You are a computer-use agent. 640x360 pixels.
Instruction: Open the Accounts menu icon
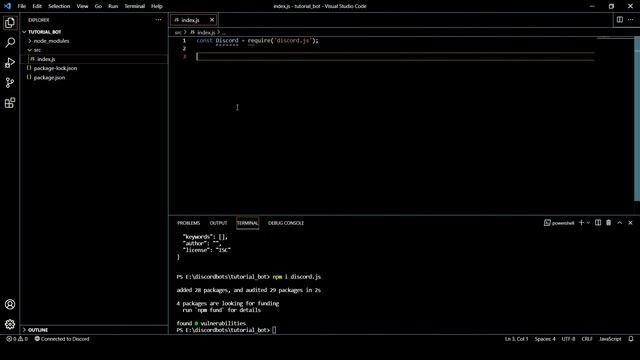click(10, 304)
